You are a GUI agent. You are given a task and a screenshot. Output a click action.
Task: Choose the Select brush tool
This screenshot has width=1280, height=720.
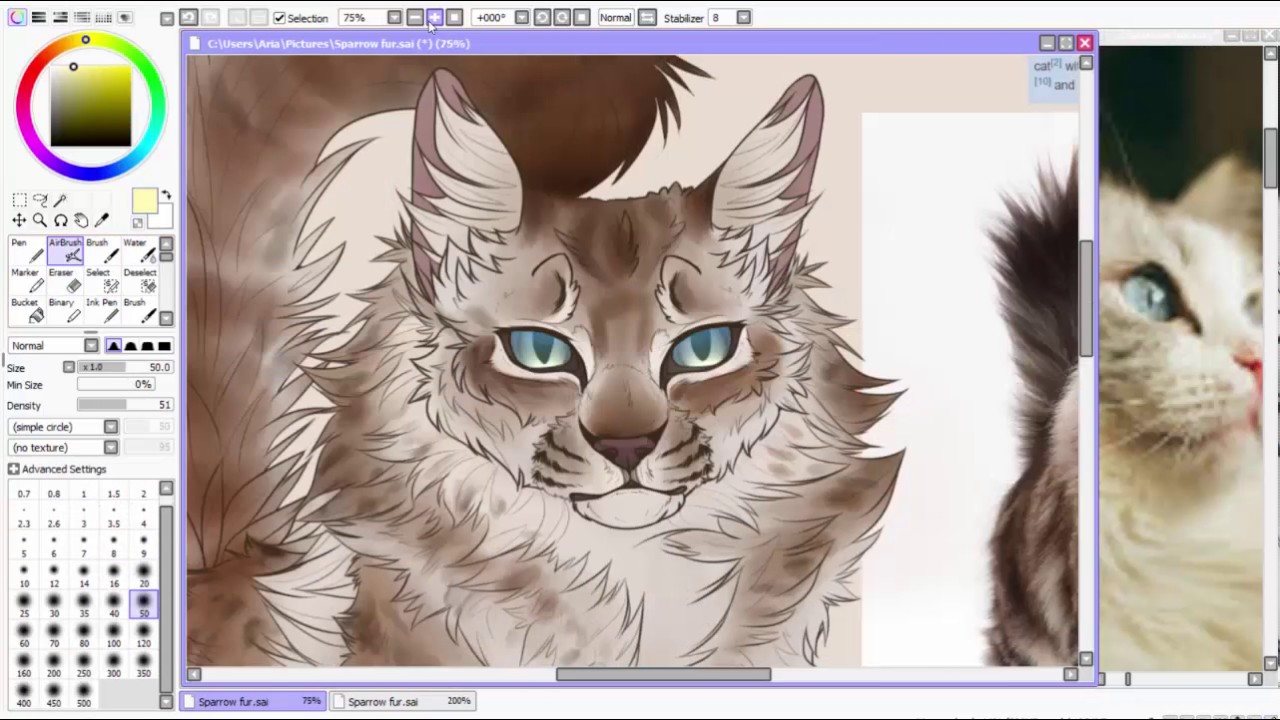pyautogui.click(x=100, y=281)
